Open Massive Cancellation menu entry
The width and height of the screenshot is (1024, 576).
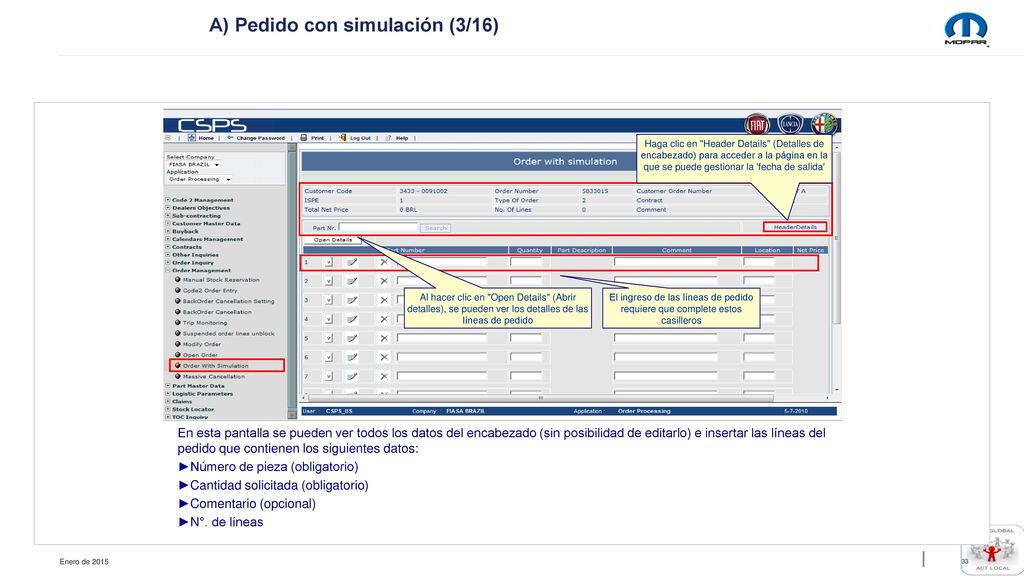[214, 377]
